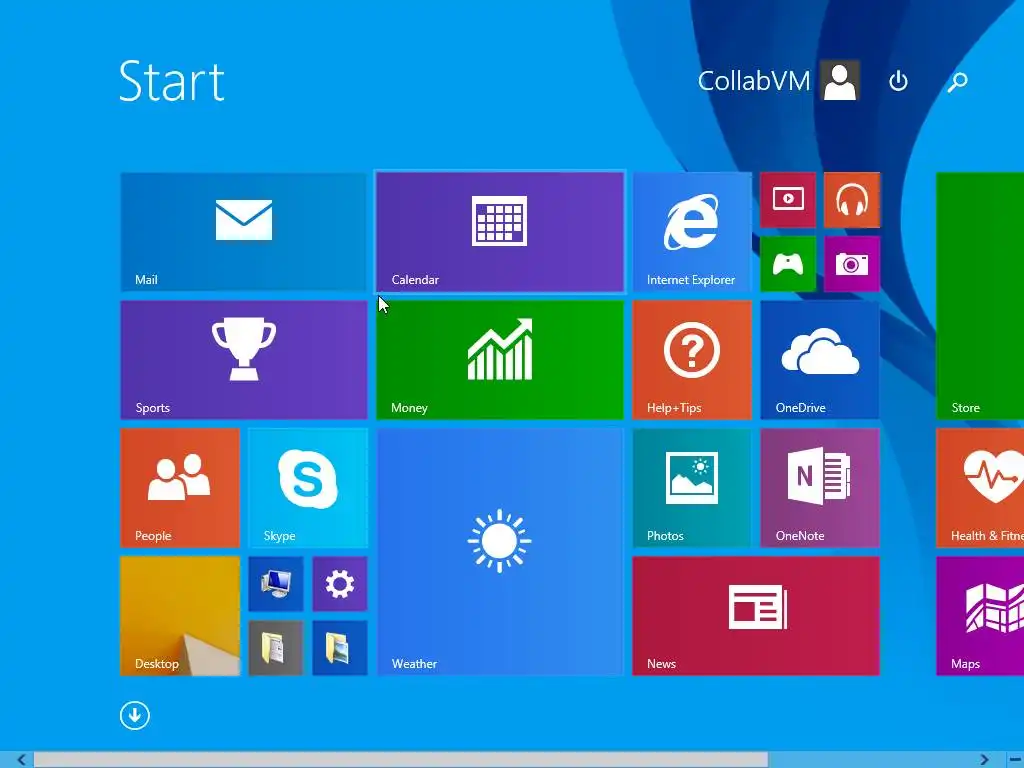This screenshot has width=1024, height=768.
Task: Open the Store tile
Action: (x=980, y=295)
